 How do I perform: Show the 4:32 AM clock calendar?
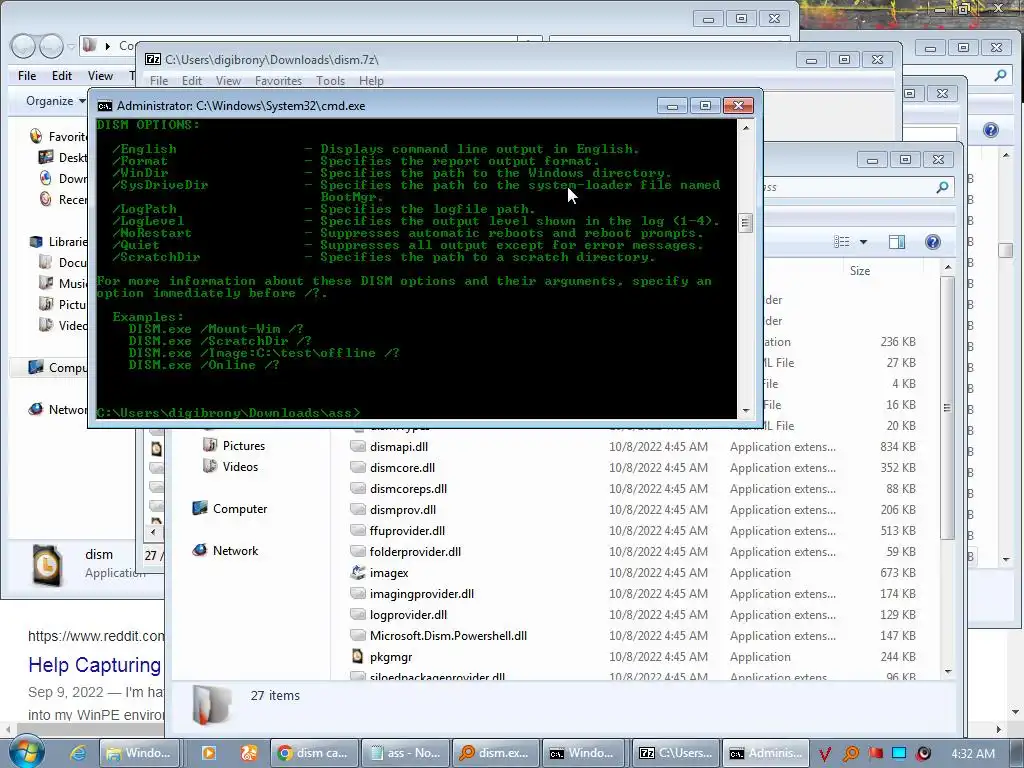point(973,754)
